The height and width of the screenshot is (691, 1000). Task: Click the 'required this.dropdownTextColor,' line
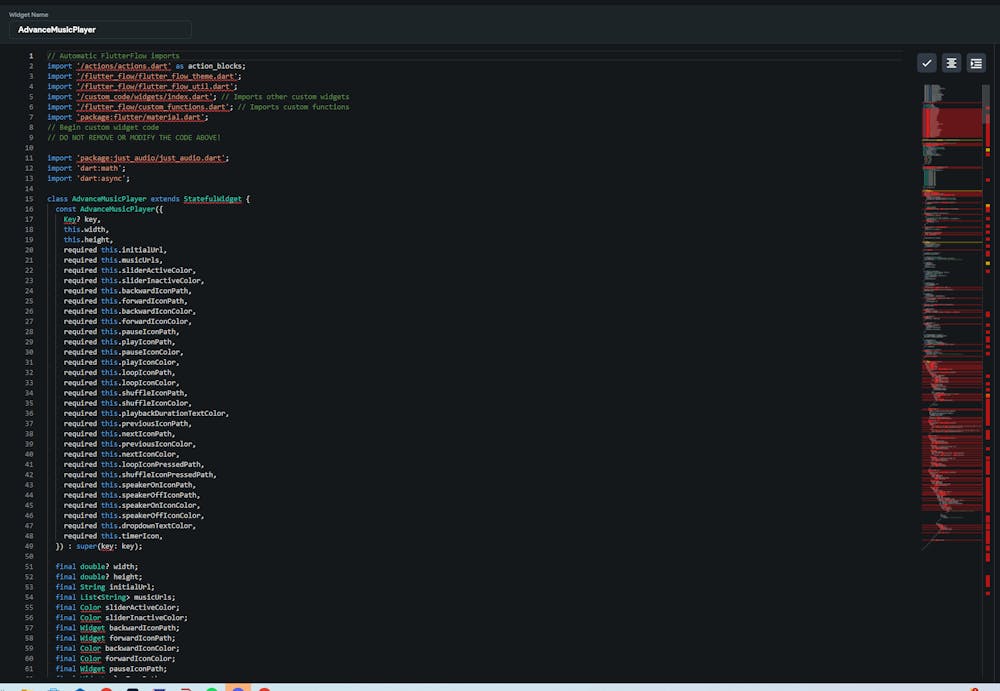tap(129, 525)
